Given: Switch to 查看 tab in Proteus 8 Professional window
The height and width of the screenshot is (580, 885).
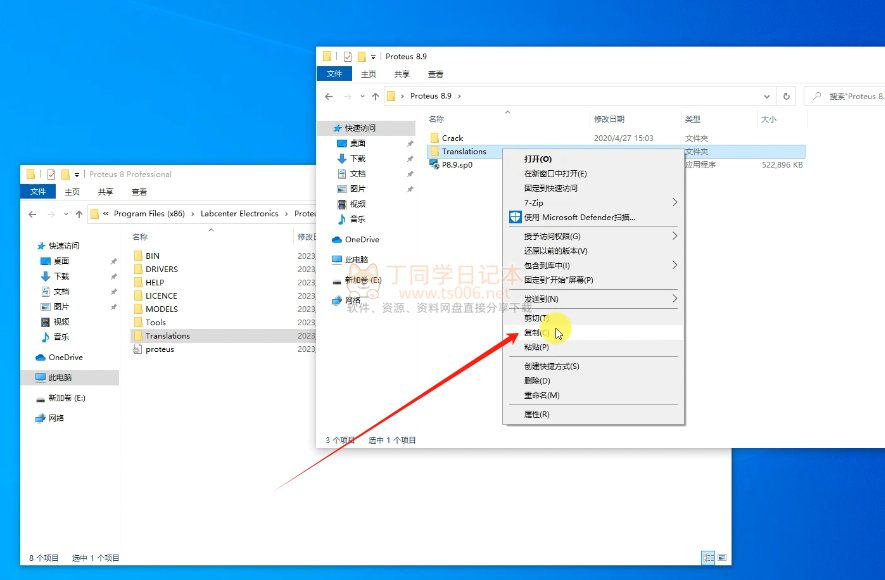Looking at the screenshot, I should pyautogui.click(x=139, y=192).
